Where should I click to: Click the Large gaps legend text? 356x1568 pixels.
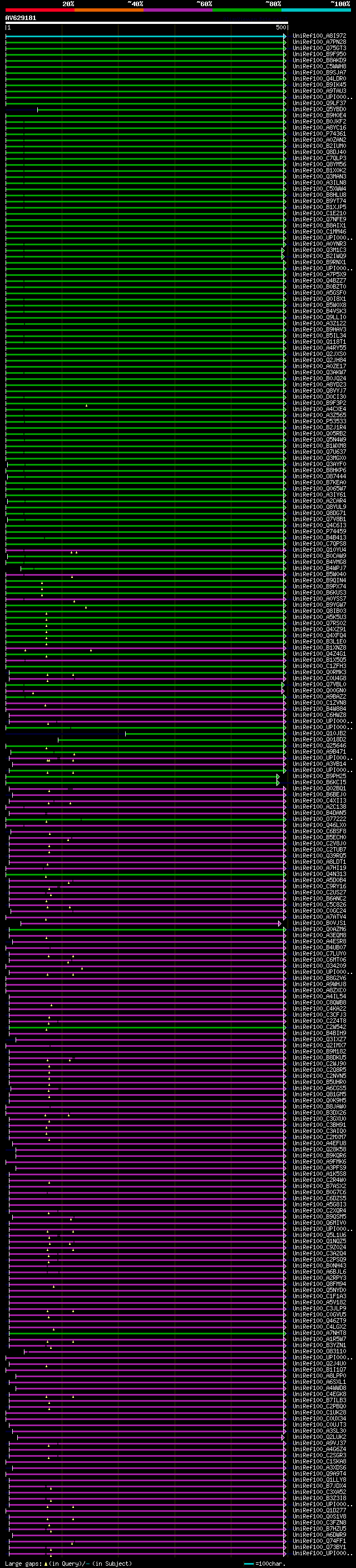[68, 1563]
